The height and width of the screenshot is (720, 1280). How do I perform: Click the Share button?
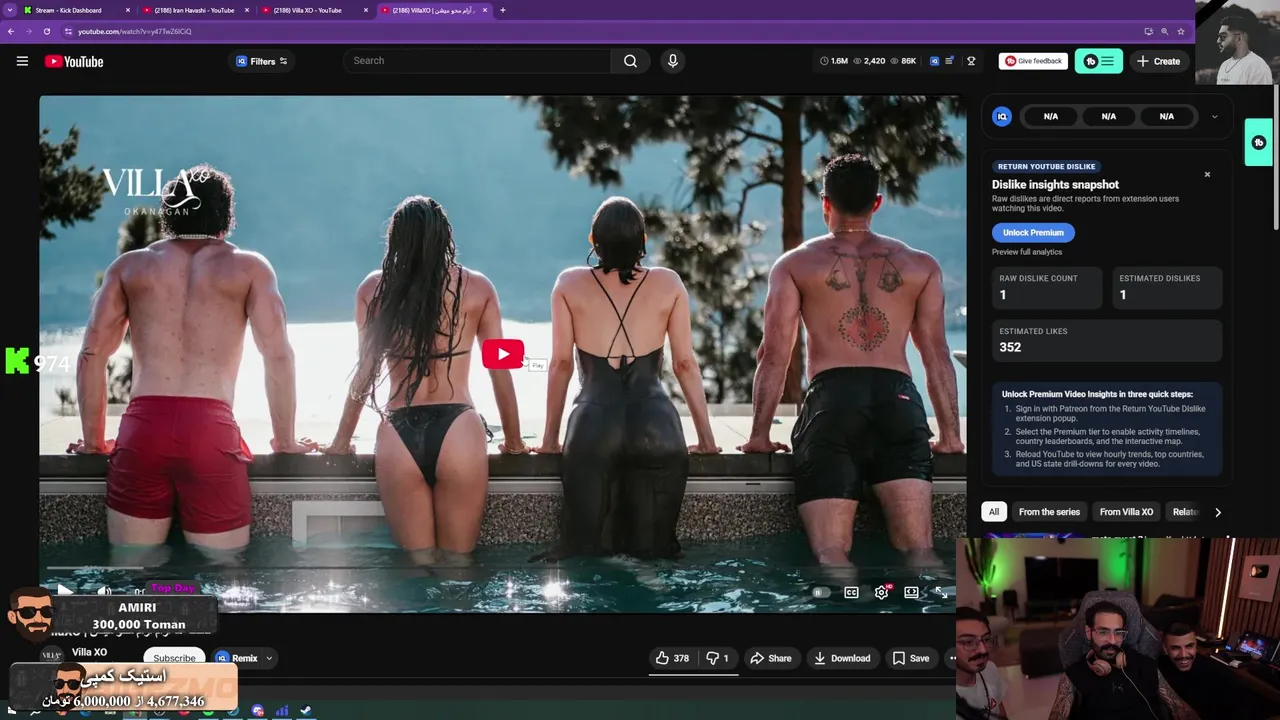770,658
